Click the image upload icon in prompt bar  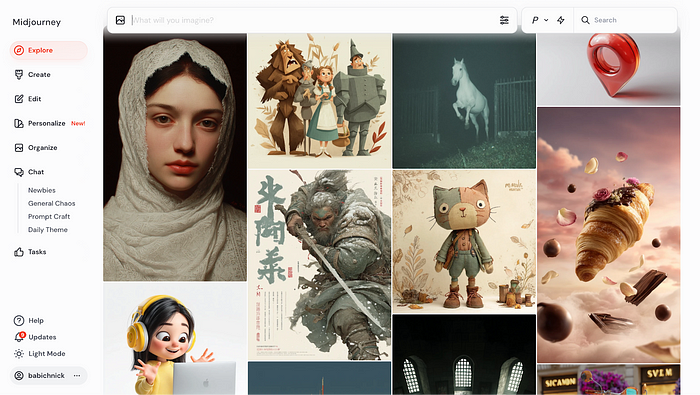click(x=120, y=20)
